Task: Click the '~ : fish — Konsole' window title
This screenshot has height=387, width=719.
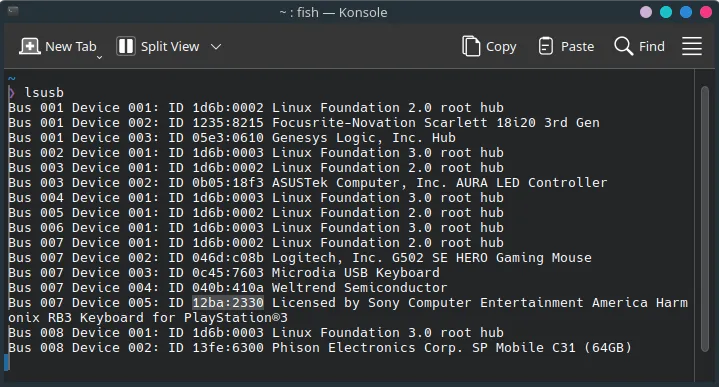Action: [333, 12]
